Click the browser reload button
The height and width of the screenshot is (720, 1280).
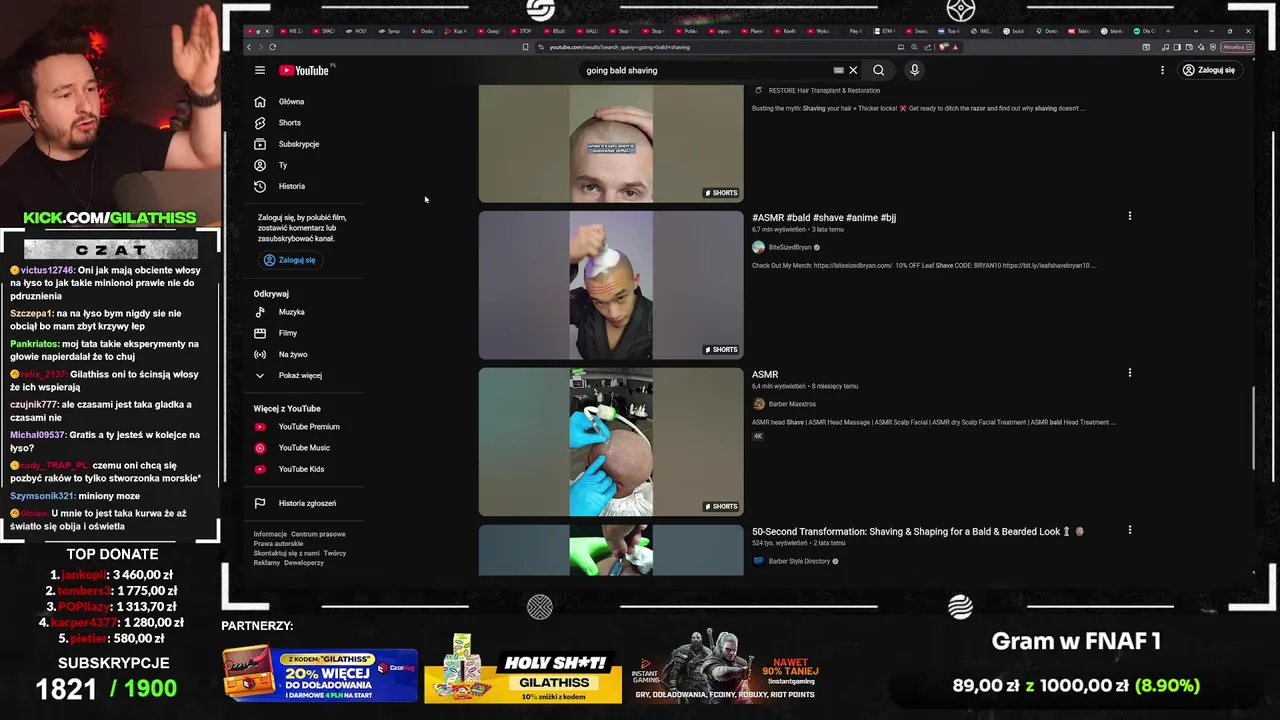click(x=272, y=47)
